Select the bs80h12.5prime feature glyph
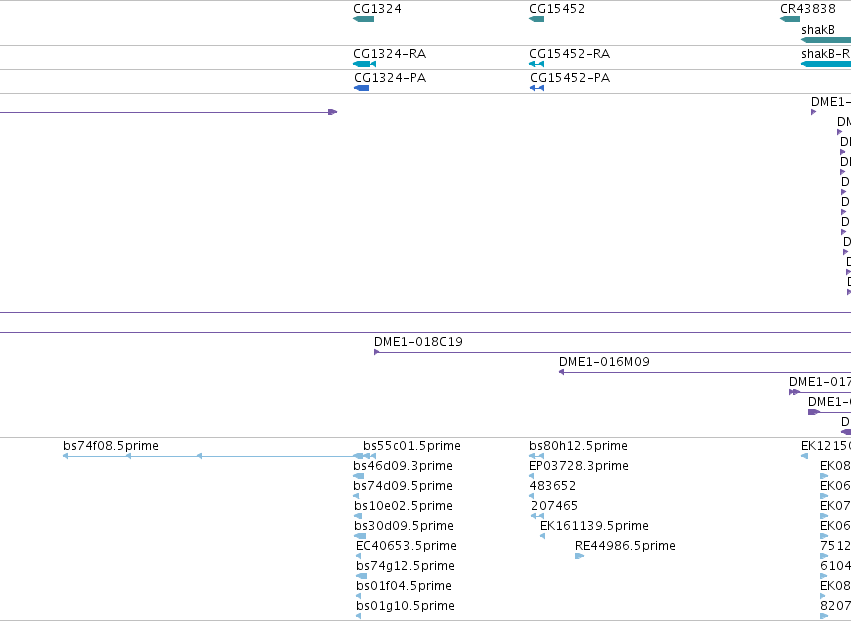 click(x=536, y=456)
